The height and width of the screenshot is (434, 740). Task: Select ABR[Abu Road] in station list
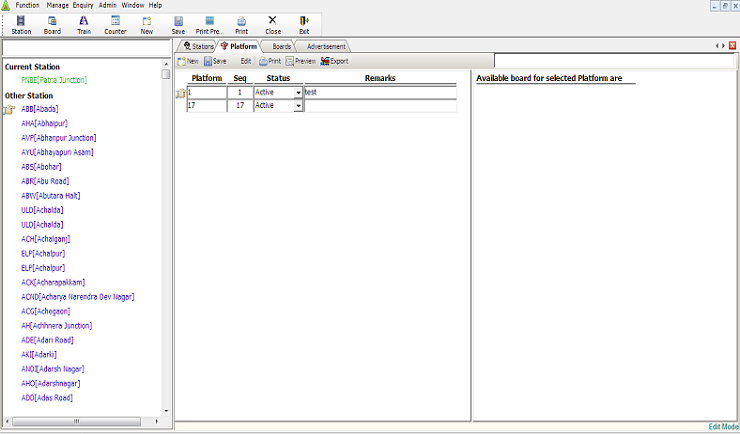pos(44,181)
